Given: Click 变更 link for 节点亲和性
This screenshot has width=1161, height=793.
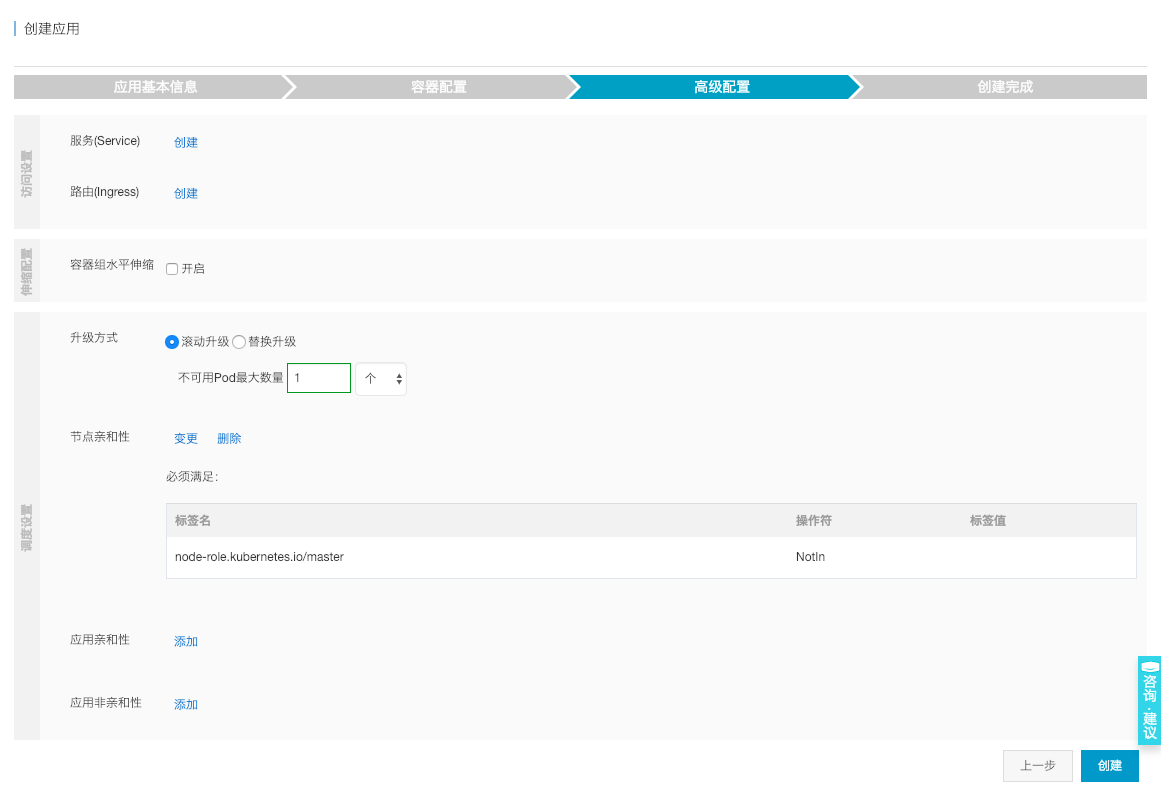Looking at the screenshot, I should [x=186, y=438].
